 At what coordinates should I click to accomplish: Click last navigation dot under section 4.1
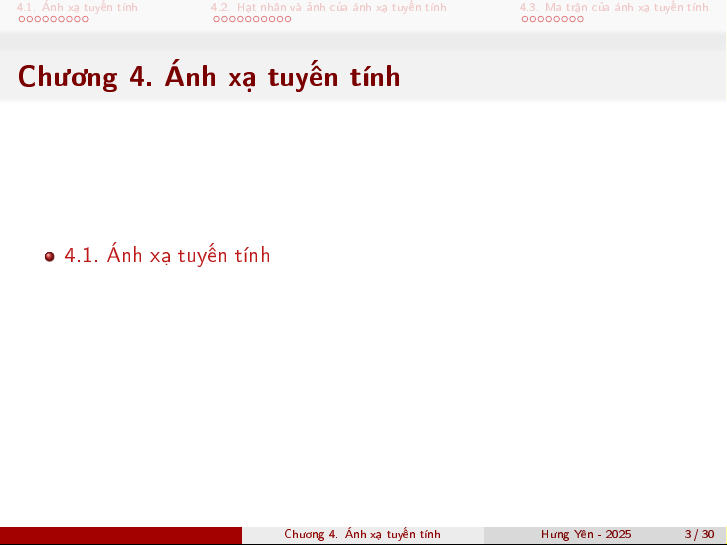(x=85, y=19)
